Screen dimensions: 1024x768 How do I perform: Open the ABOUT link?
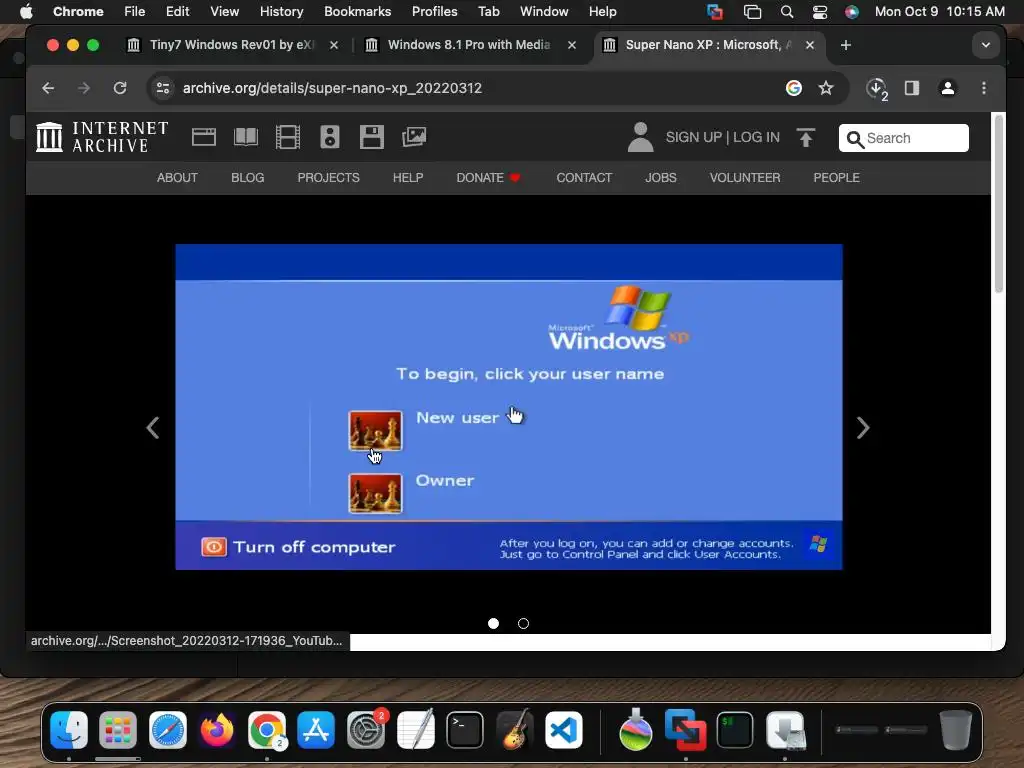[177, 178]
